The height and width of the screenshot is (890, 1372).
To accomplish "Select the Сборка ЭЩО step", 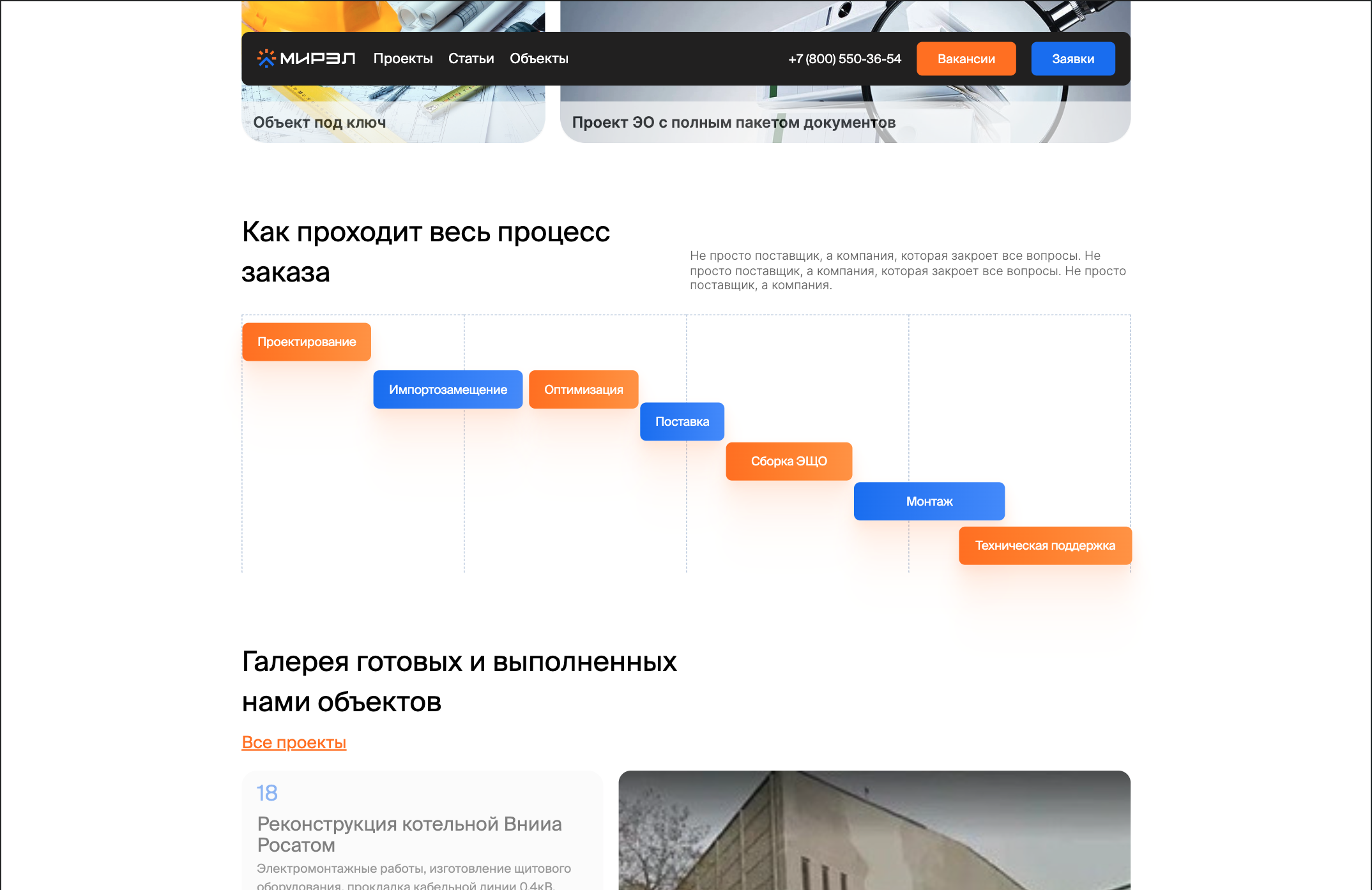I will coord(789,461).
